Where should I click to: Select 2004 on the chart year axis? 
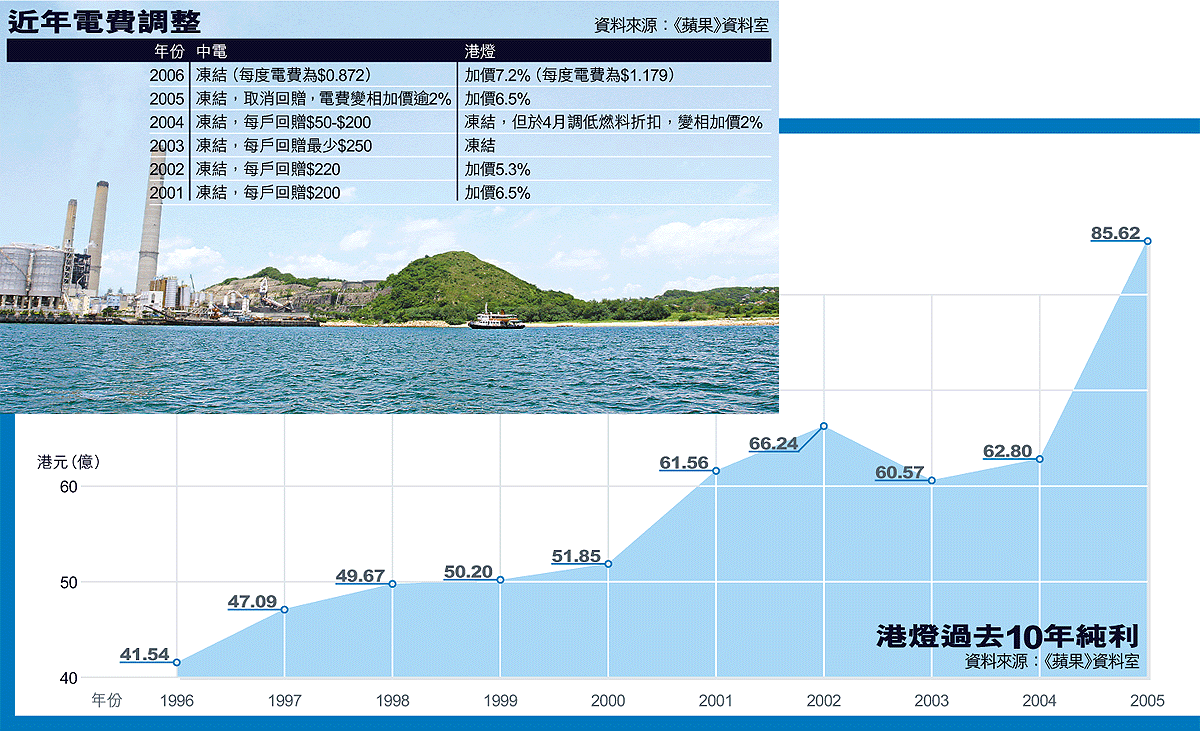click(1040, 701)
